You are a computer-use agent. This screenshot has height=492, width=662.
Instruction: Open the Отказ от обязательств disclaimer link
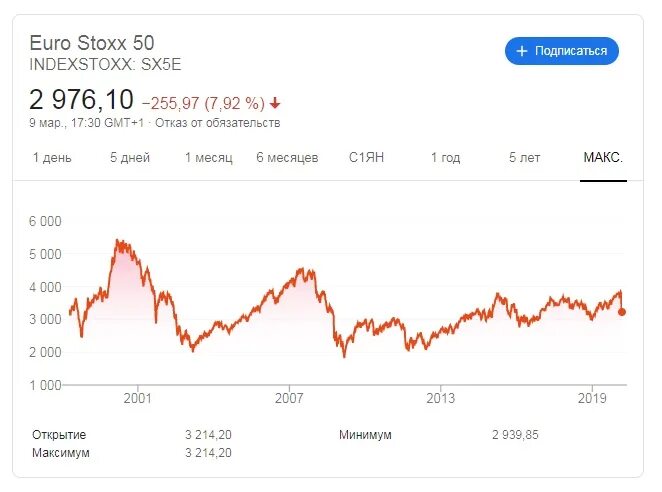(x=217, y=123)
